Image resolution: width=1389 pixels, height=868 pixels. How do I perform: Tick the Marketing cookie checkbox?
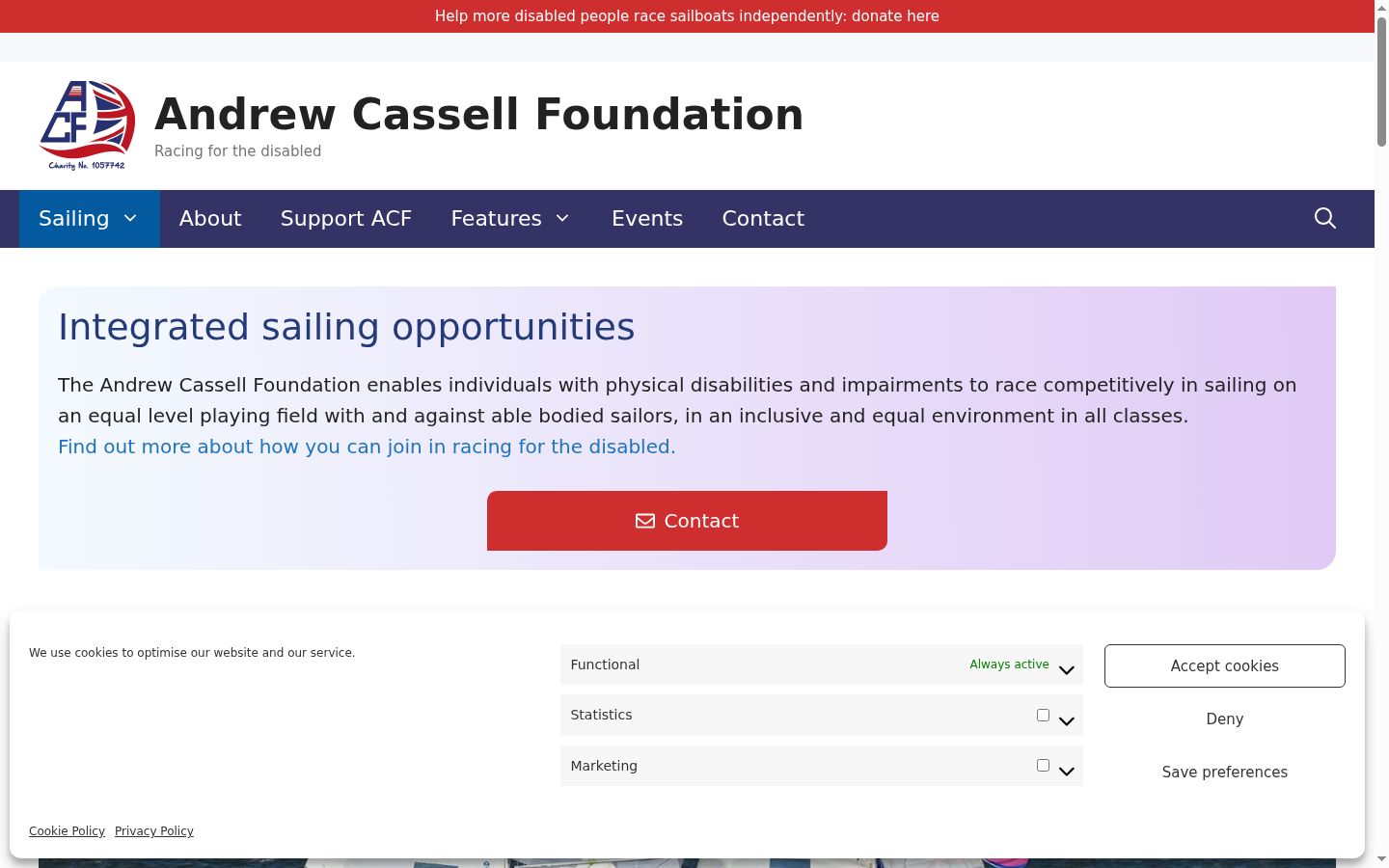click(x=1043, y=765)
